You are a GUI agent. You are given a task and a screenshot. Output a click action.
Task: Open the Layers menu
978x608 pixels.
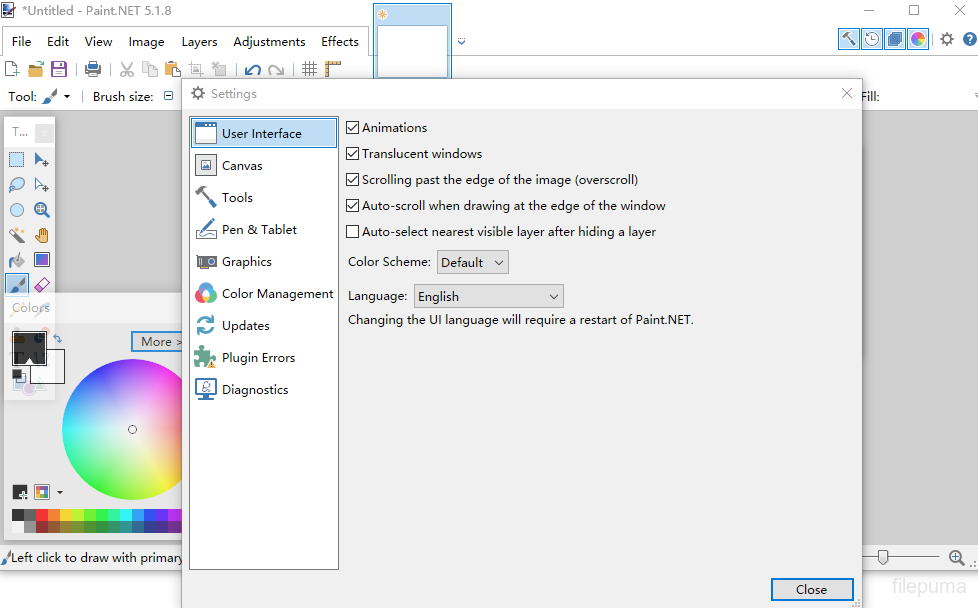[200, 42]
